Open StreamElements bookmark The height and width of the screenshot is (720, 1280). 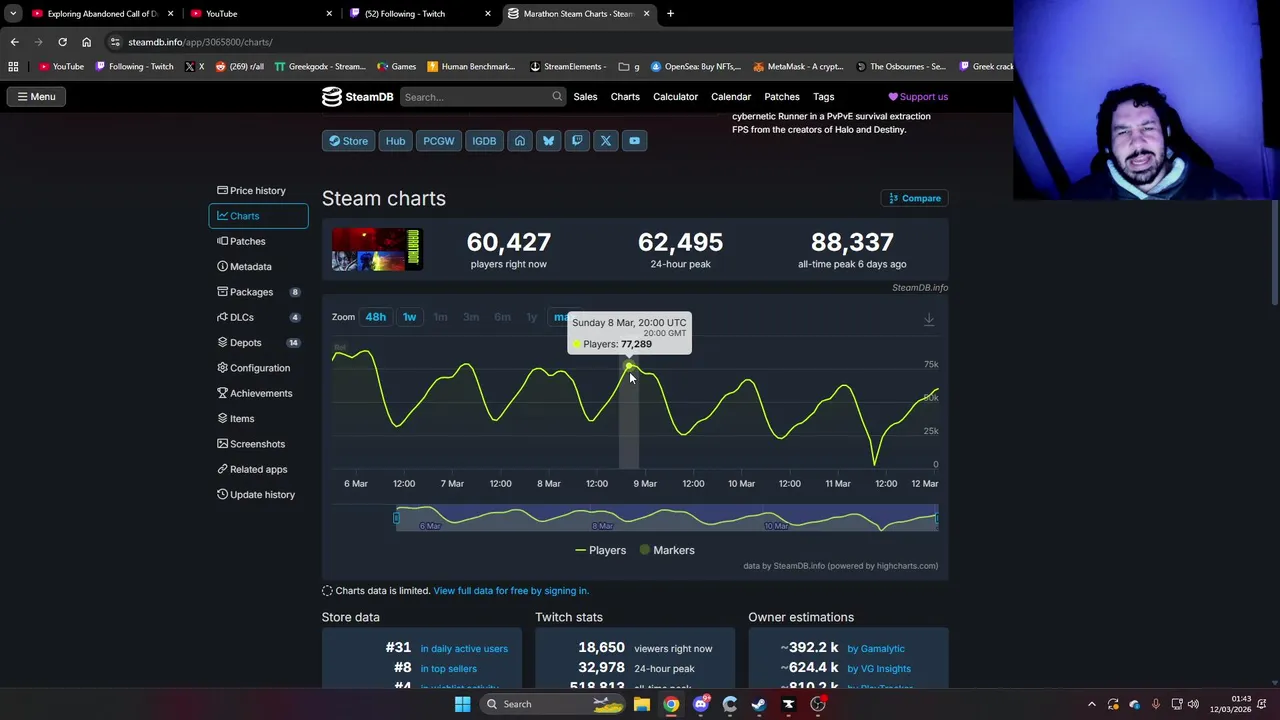[568, 67]
